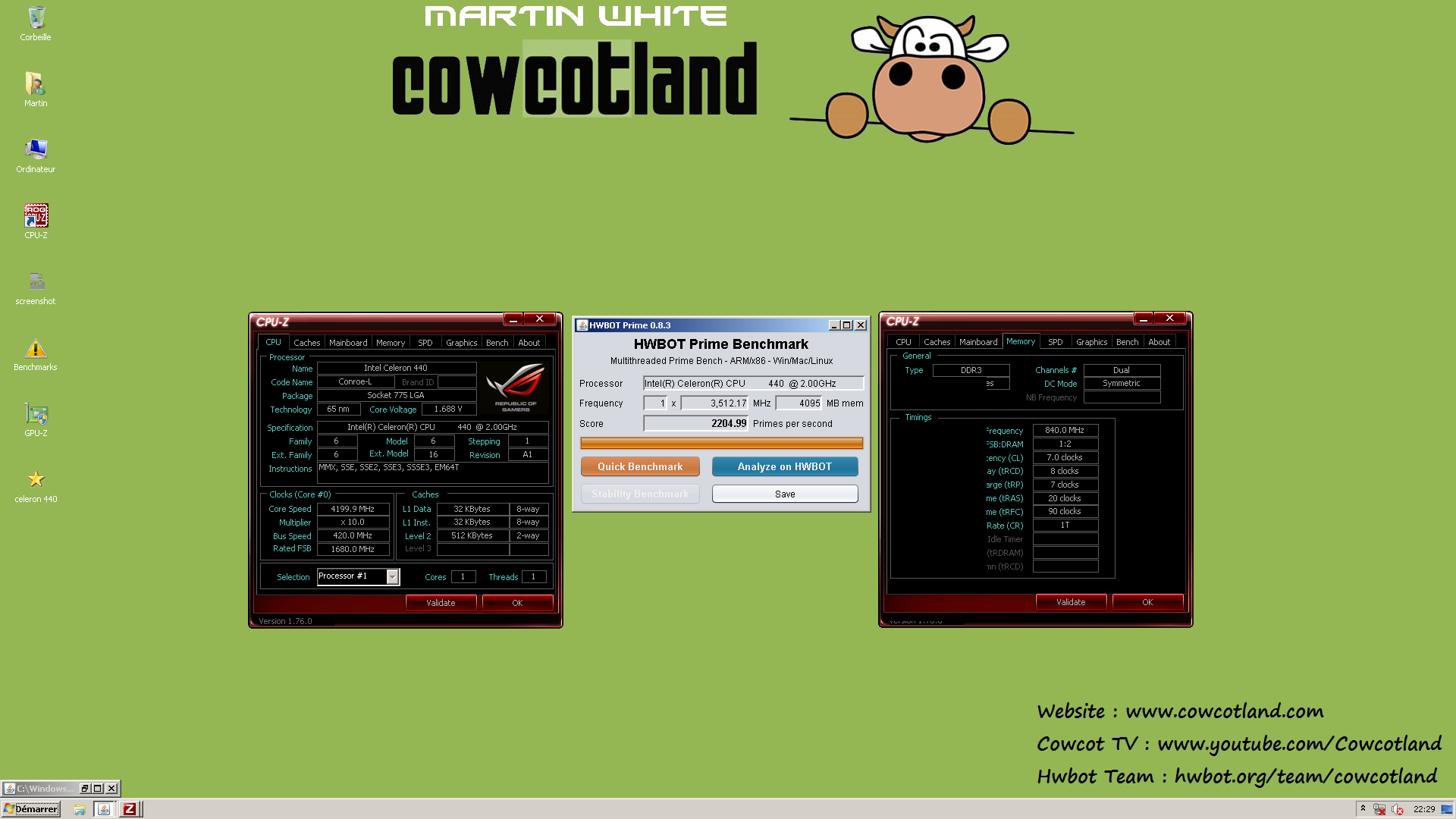Open Mainboard tab in right CPU-Z window
1456x819 pixels.
(x=978, y=342)
